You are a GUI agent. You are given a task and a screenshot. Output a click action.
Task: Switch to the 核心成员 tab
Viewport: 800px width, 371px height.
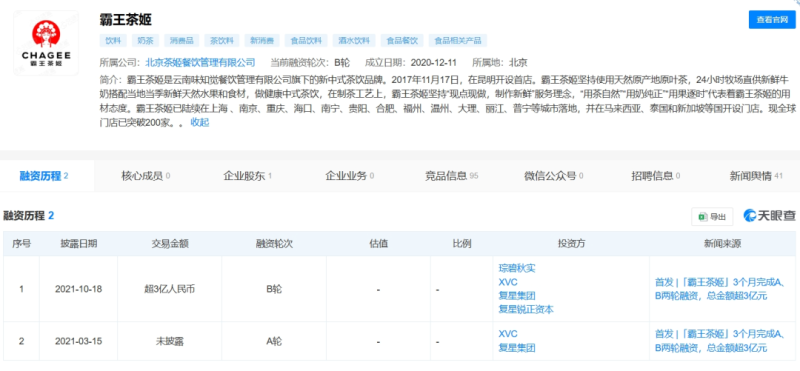coord(145,176)
